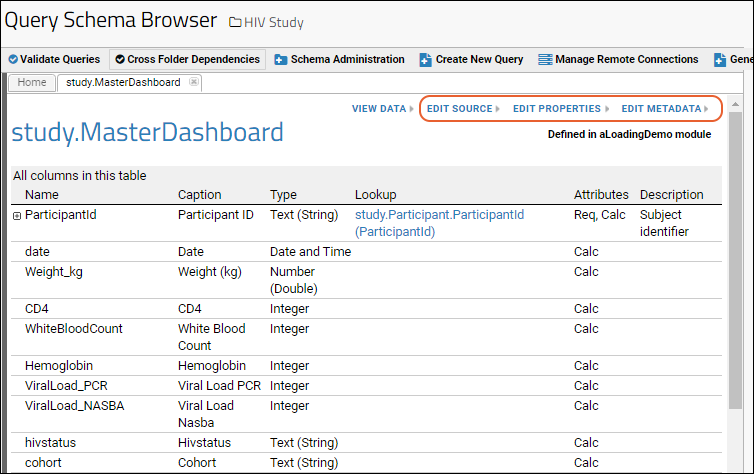Screen dimensions: 754x474
Task: Click the View Data link
Action: pyautogui.click(x=383, y=109)
